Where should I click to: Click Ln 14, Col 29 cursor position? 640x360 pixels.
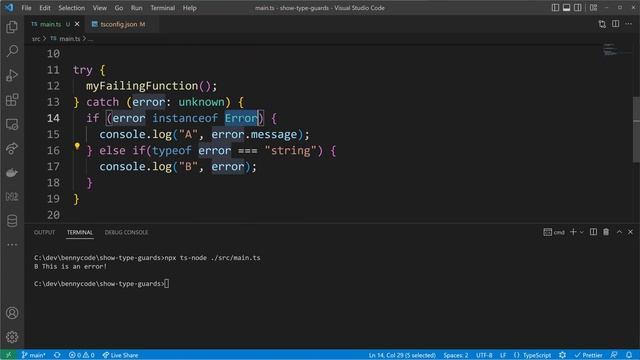(402, 355)
